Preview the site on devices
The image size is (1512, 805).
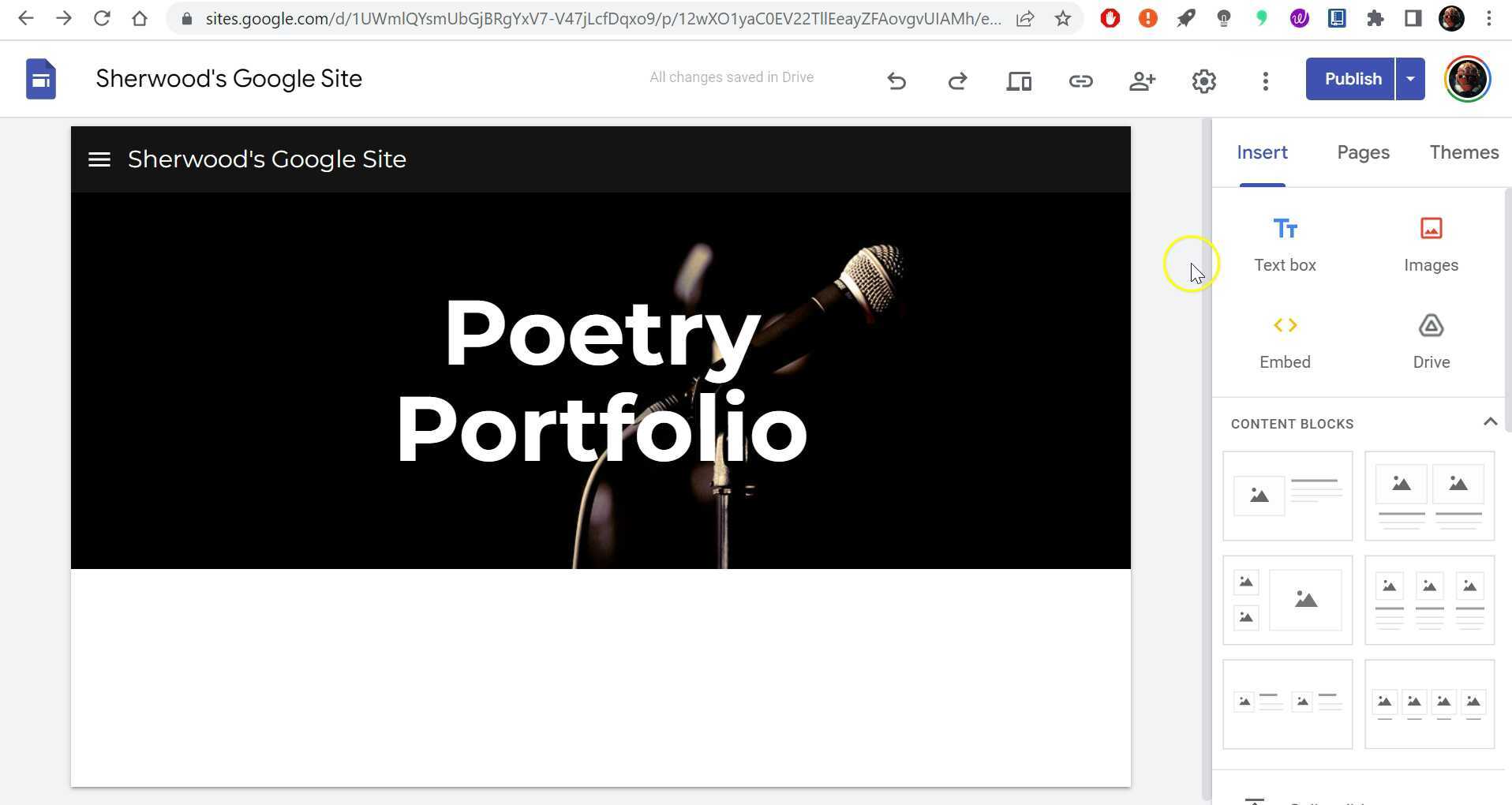tap(1019, 80)
